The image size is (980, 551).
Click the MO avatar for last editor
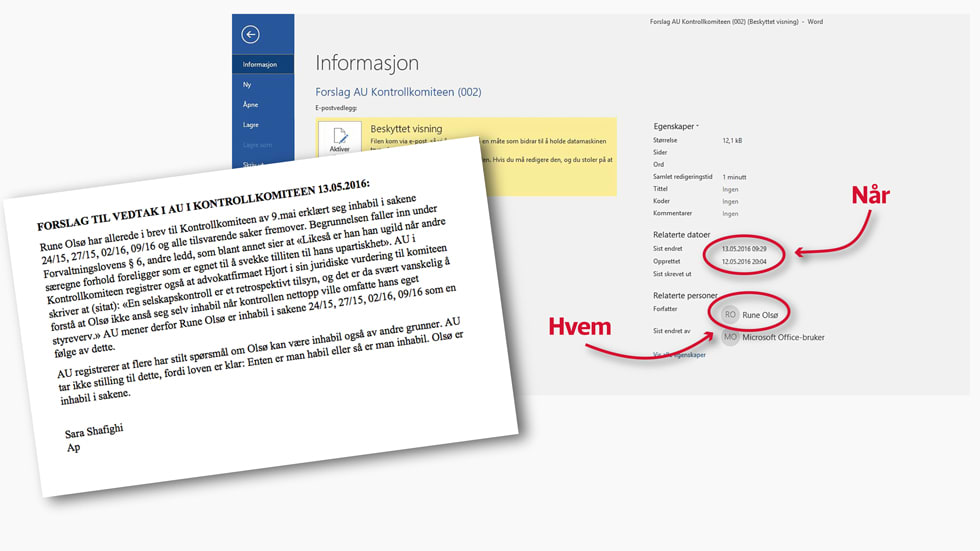(x=731, y=337)
